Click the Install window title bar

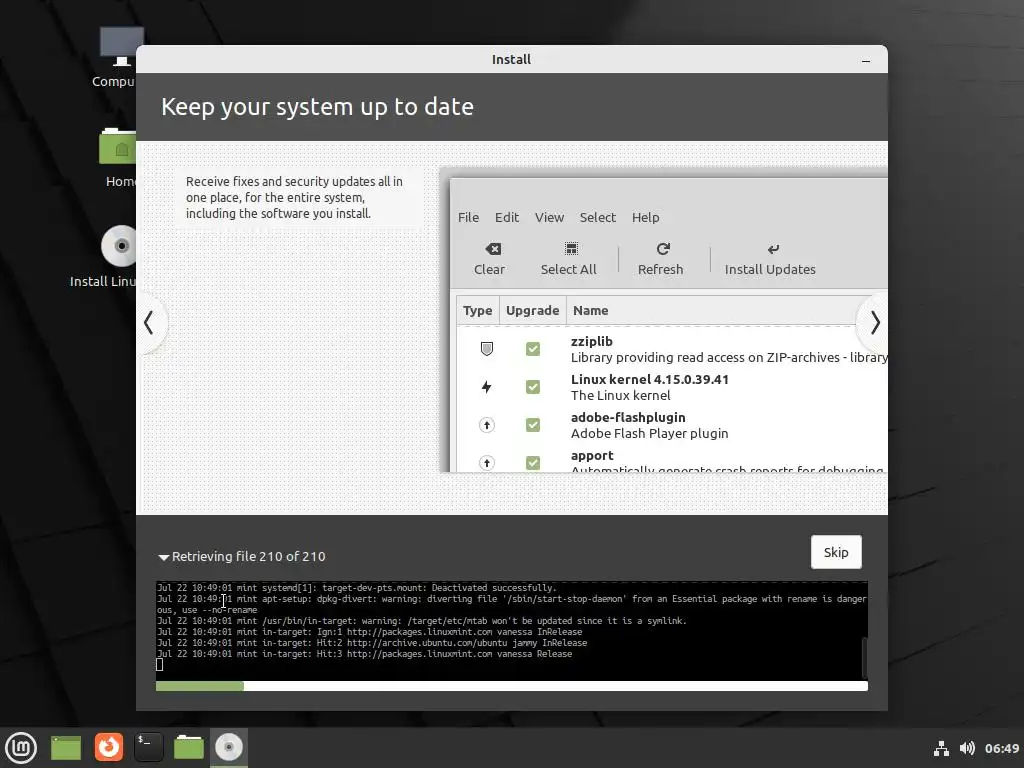click(511, 59)
